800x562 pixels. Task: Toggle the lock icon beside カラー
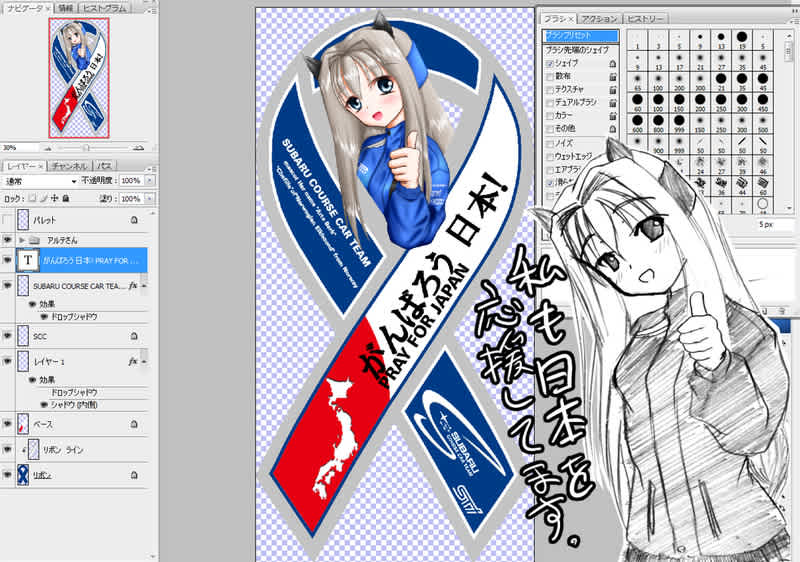click(613, 116)
